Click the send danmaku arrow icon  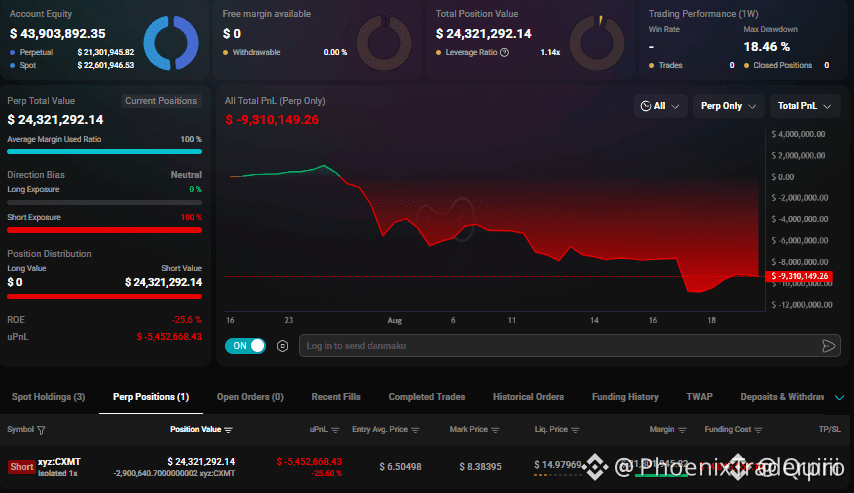pyautogui.click(x=828, y=346)
